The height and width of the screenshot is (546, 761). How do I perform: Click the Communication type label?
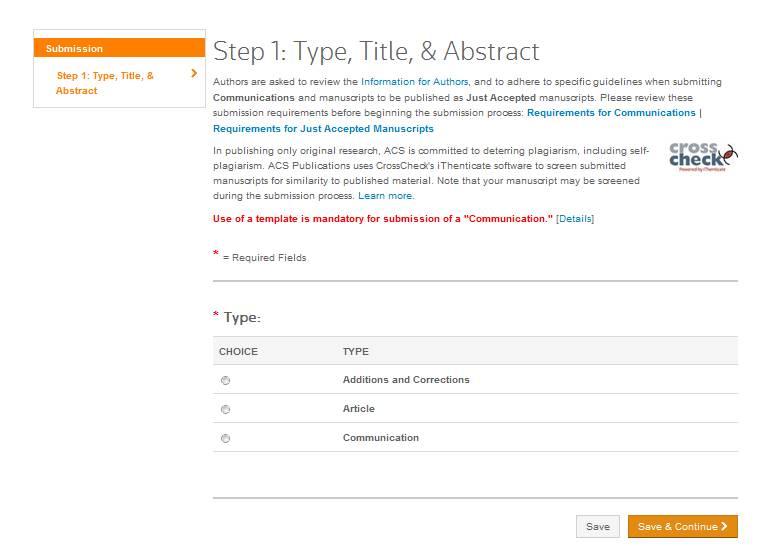[x=380, y=438]
